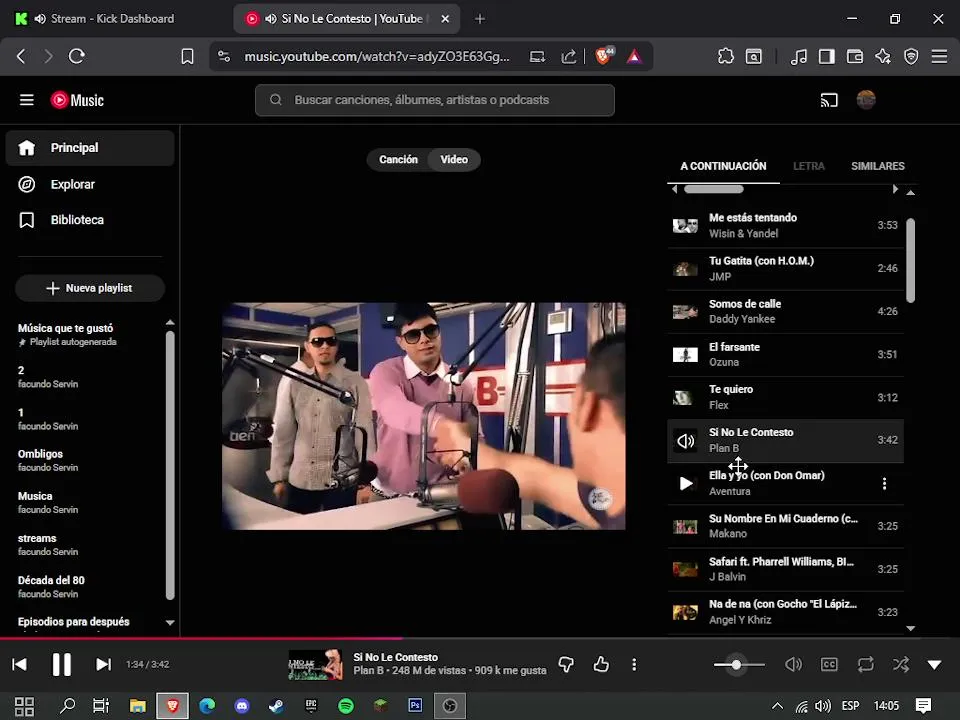
Task: Create a Nueva playlist
Action: pos(90,288)
